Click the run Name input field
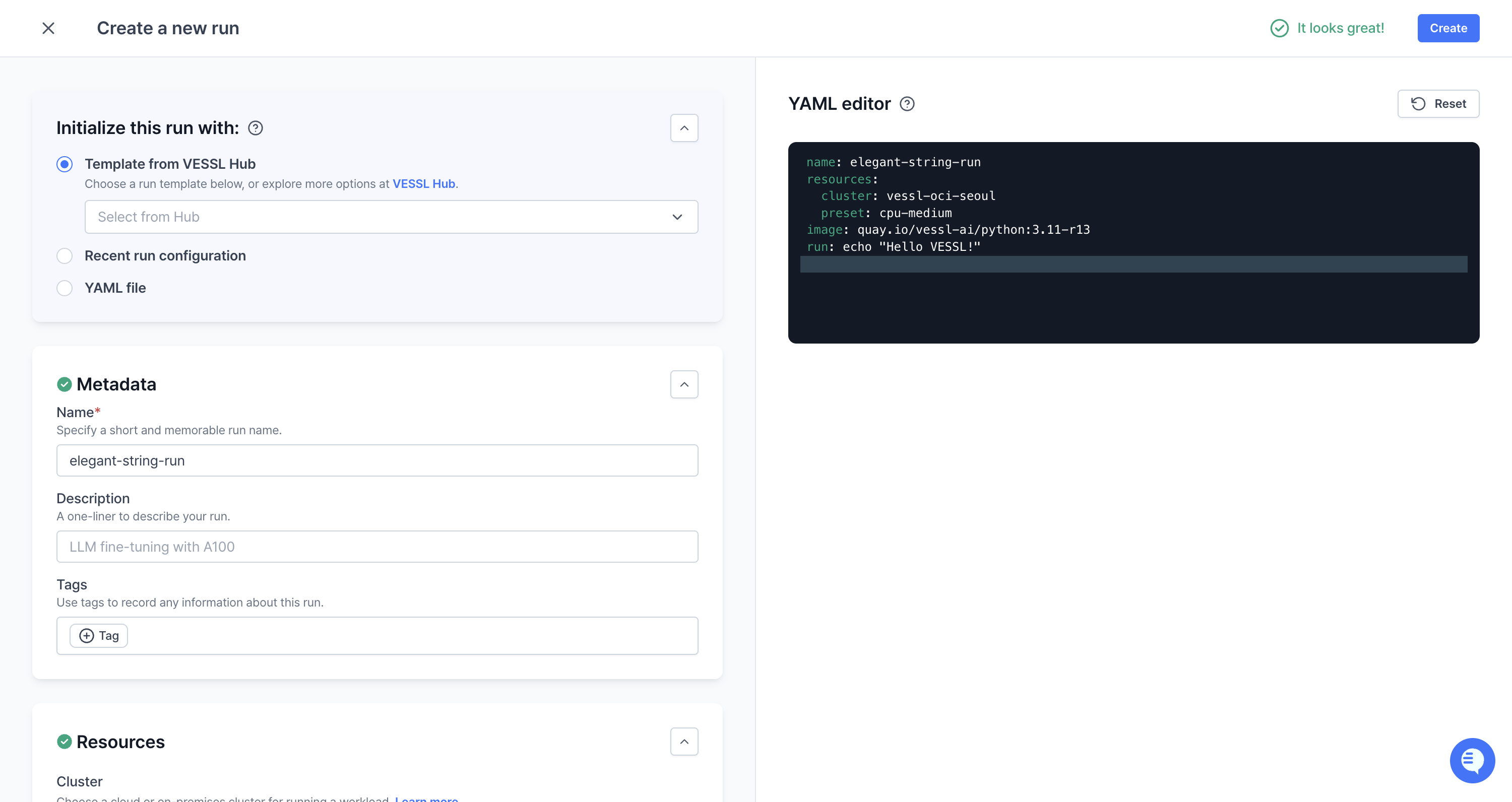1512x802 pixels. point(377,460)
